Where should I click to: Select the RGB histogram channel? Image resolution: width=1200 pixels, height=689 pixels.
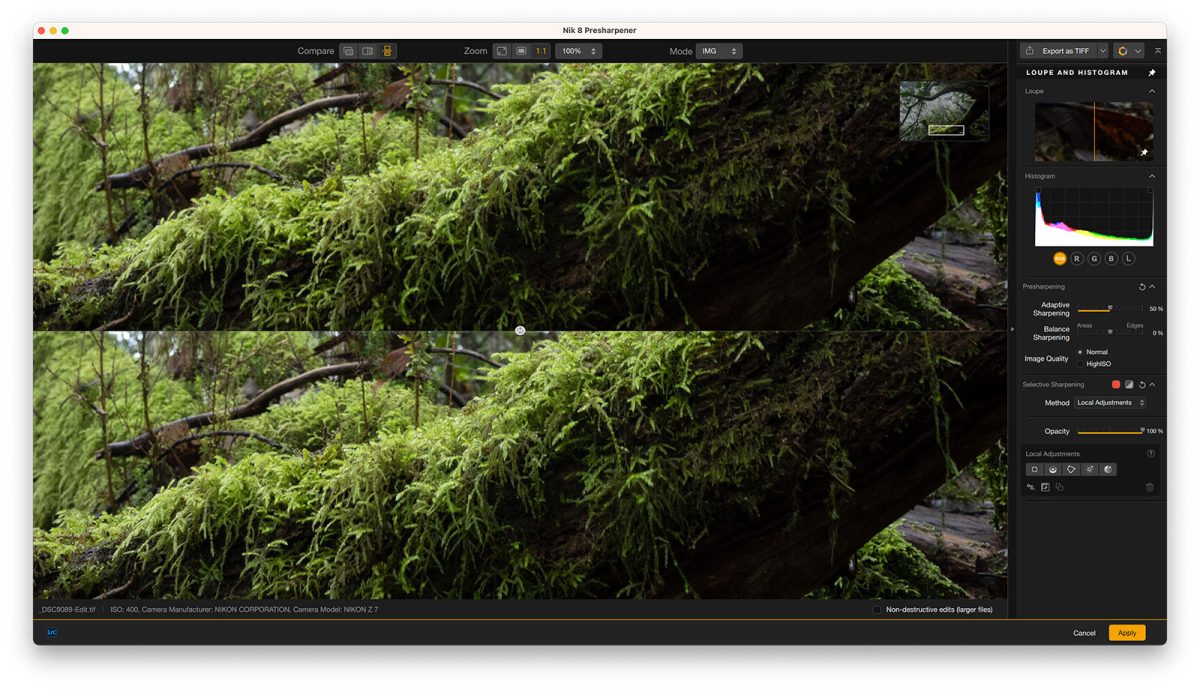point(1059,259)
